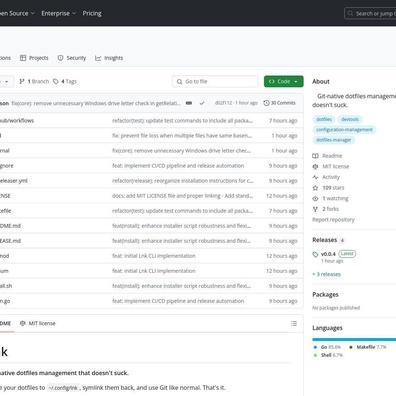Image resolution: width=396 pixels, height=396 pixels.
Task: Open the Insights tab
Action: point(109,58)
